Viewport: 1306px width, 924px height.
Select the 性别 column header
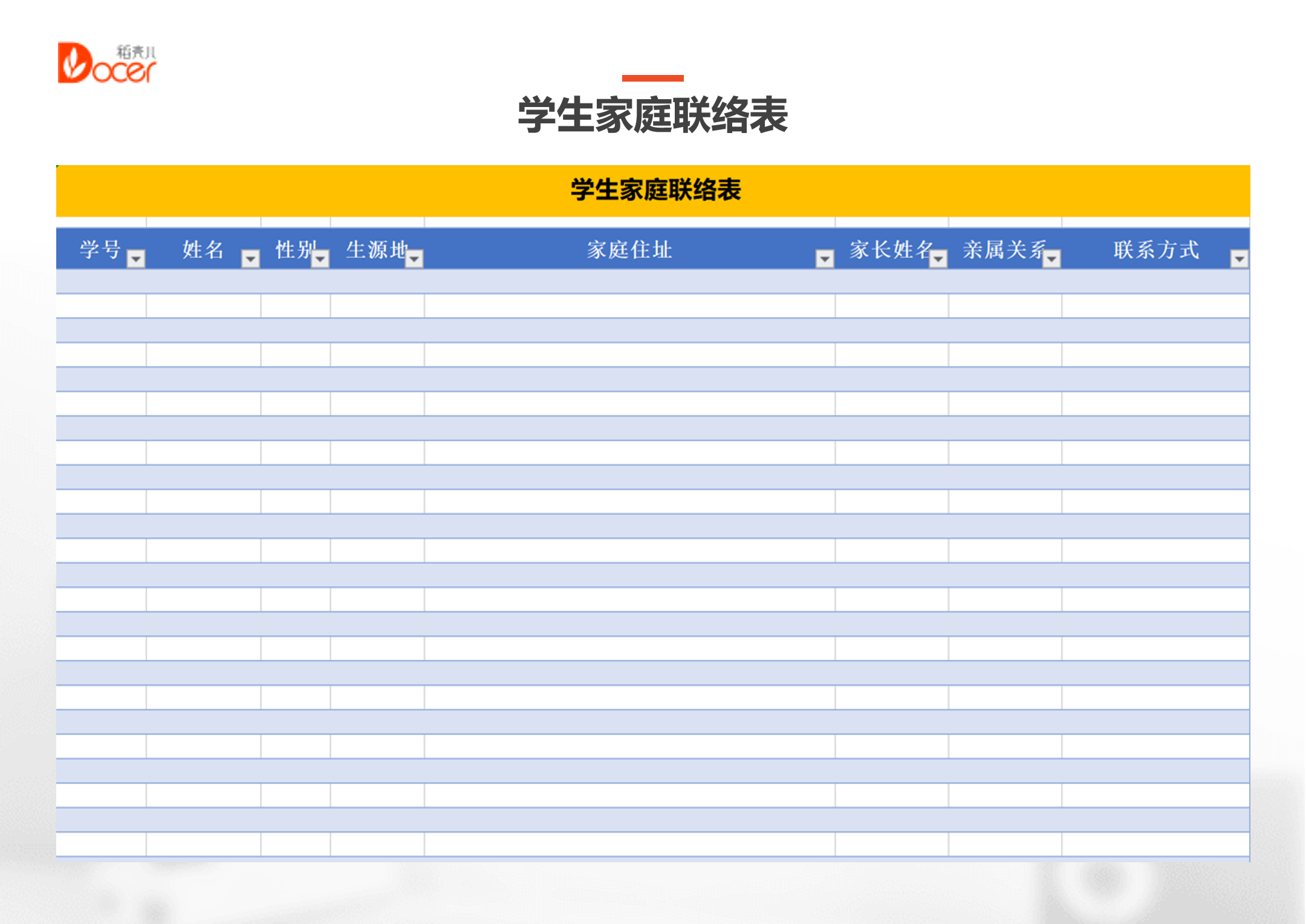tap(294, 248)
